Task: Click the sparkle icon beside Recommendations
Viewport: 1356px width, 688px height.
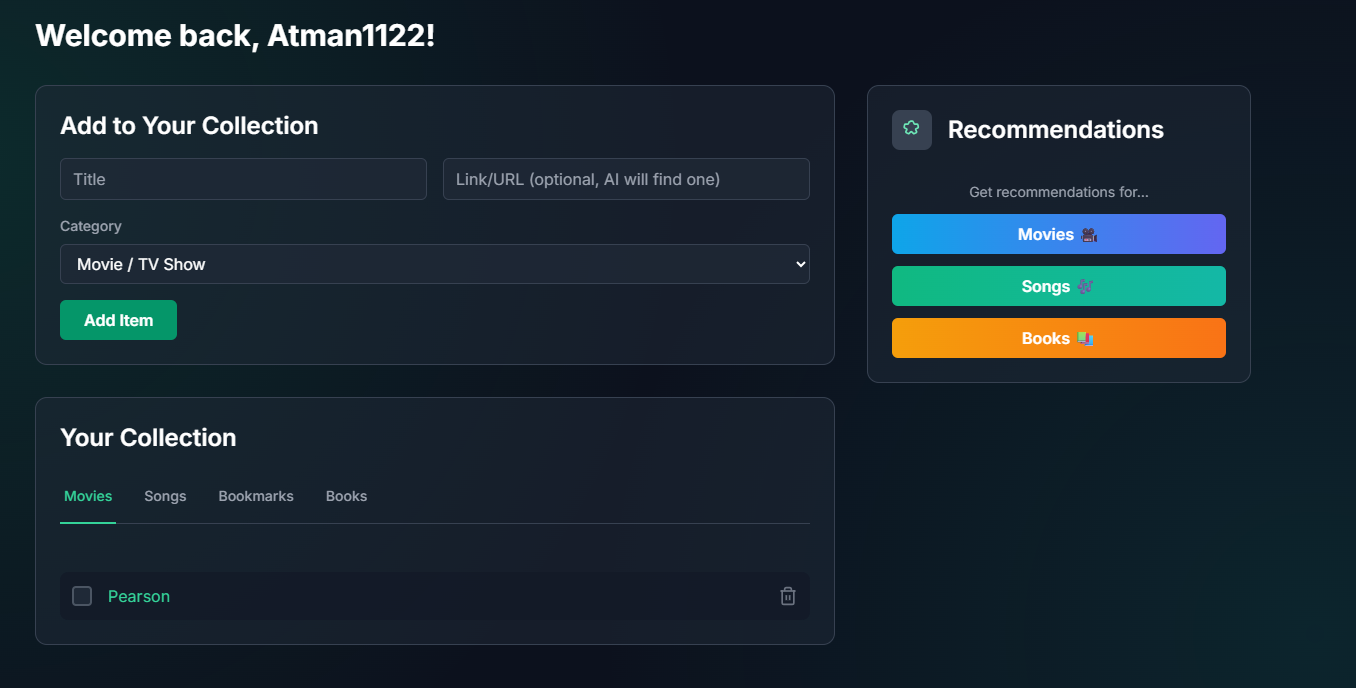Action: 911,129
